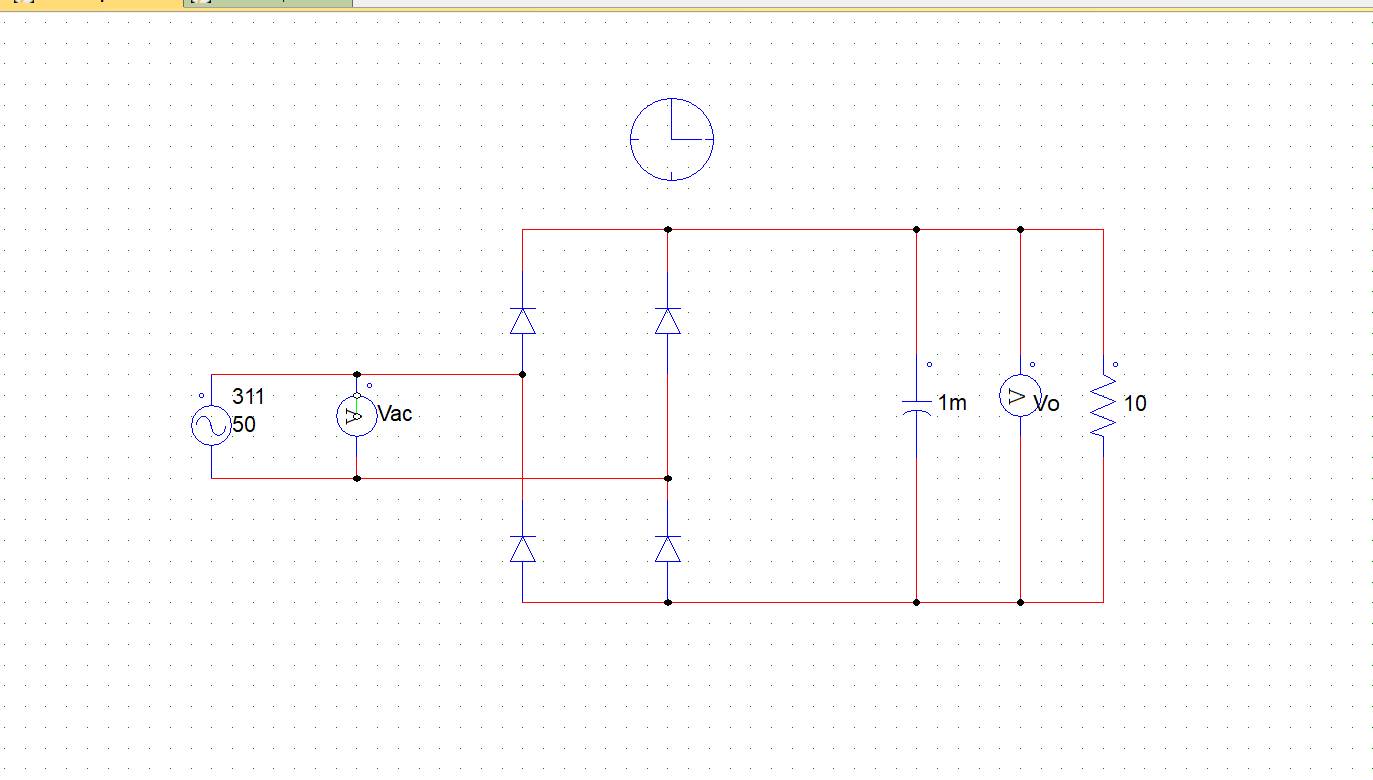The width and height of the screenshot is (1373, 780).
Task: Select the 311 amplitude label
Action: point(248,396)
